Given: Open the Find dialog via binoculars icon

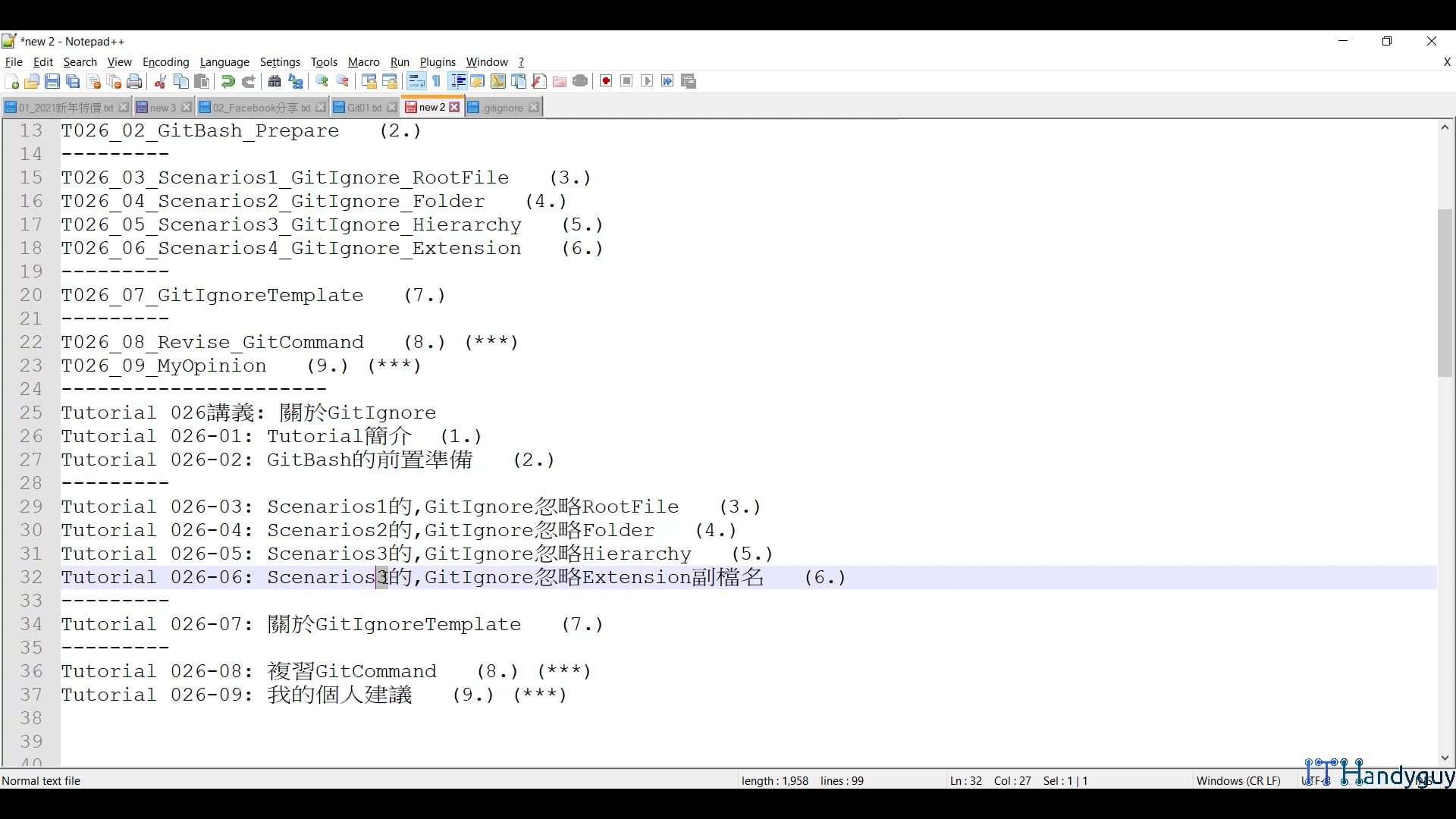Looking at the screenshot, I should (x=274, y=81).
